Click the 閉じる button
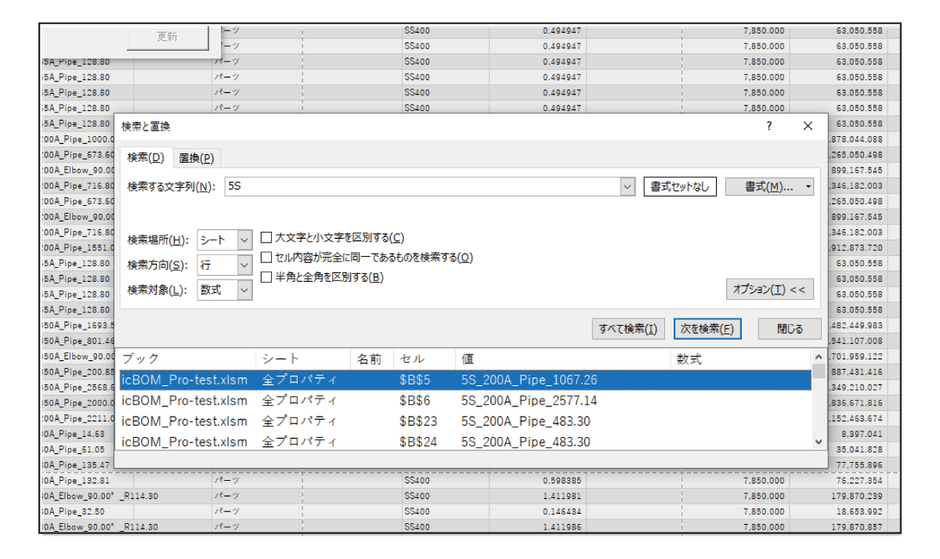940x559 pixels. [x=789, y=329]
